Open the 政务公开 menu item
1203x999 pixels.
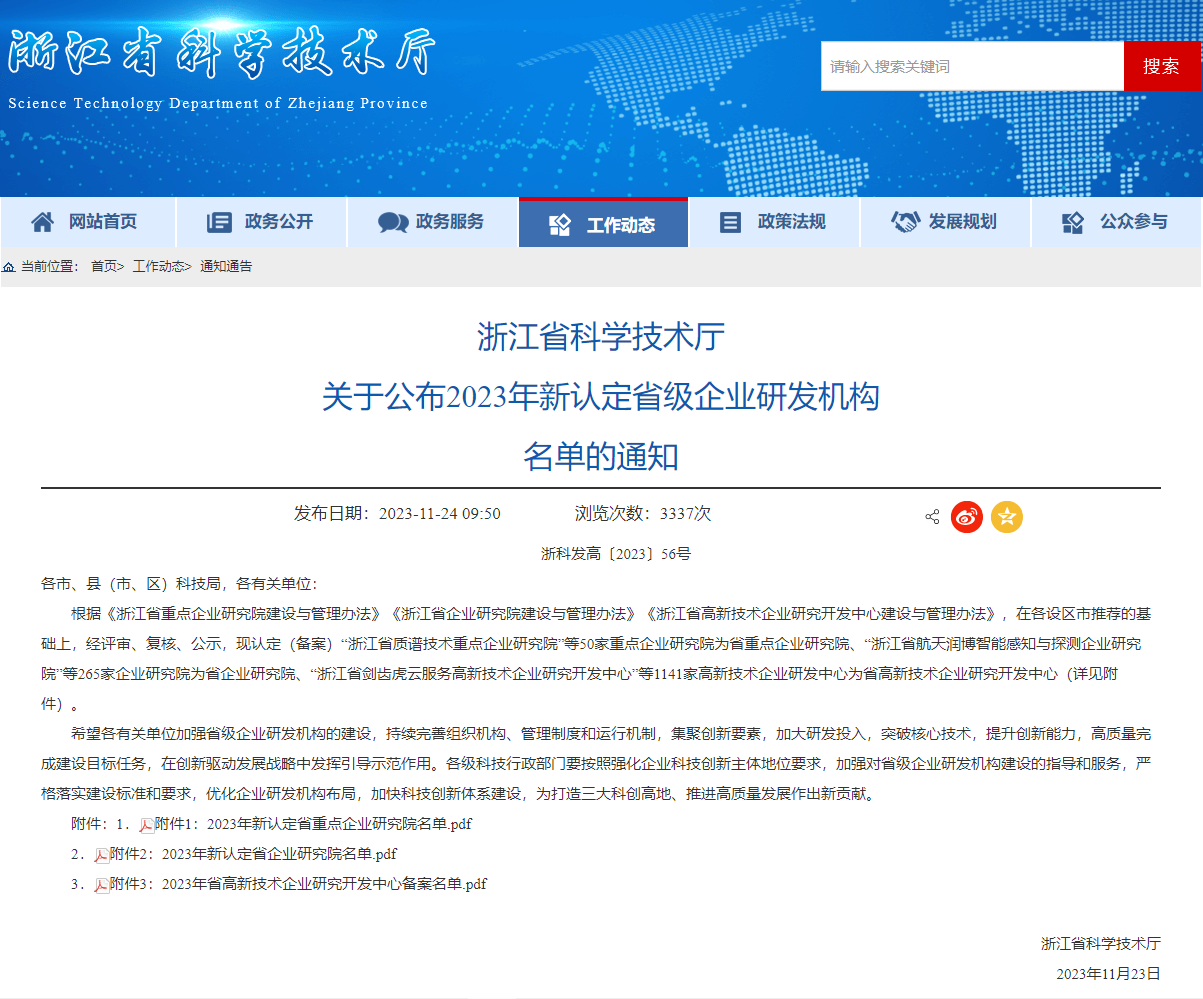pos(261,222)
